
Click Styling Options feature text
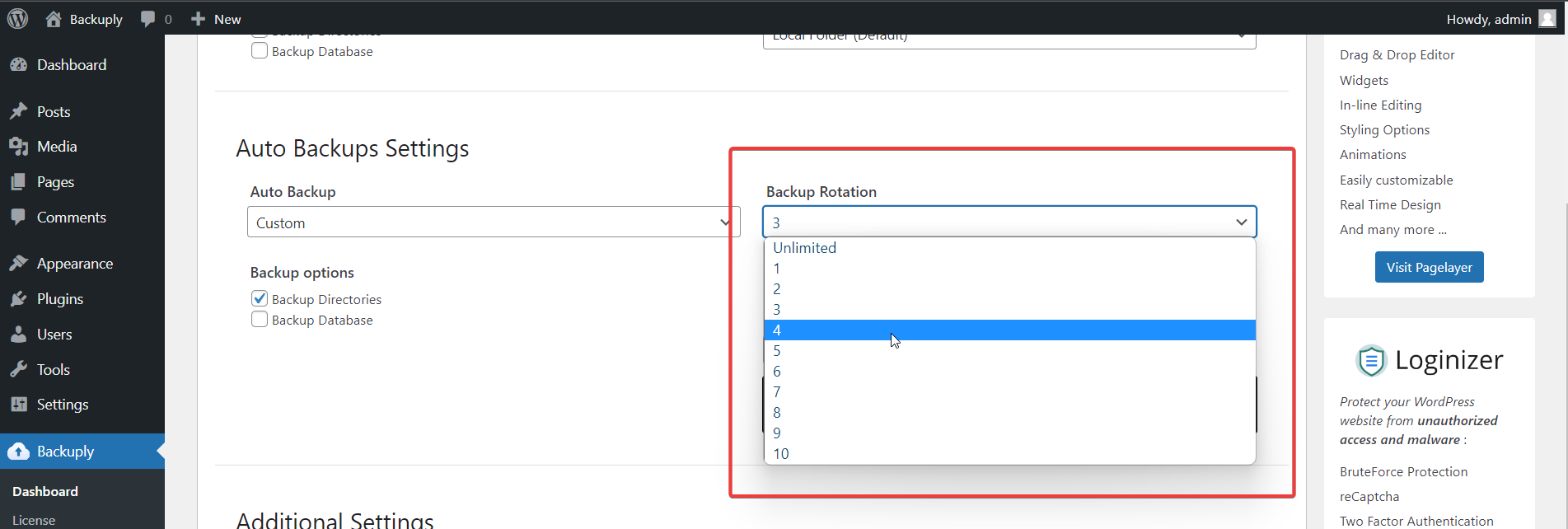pyautogui.click(x=1384, y=130)
